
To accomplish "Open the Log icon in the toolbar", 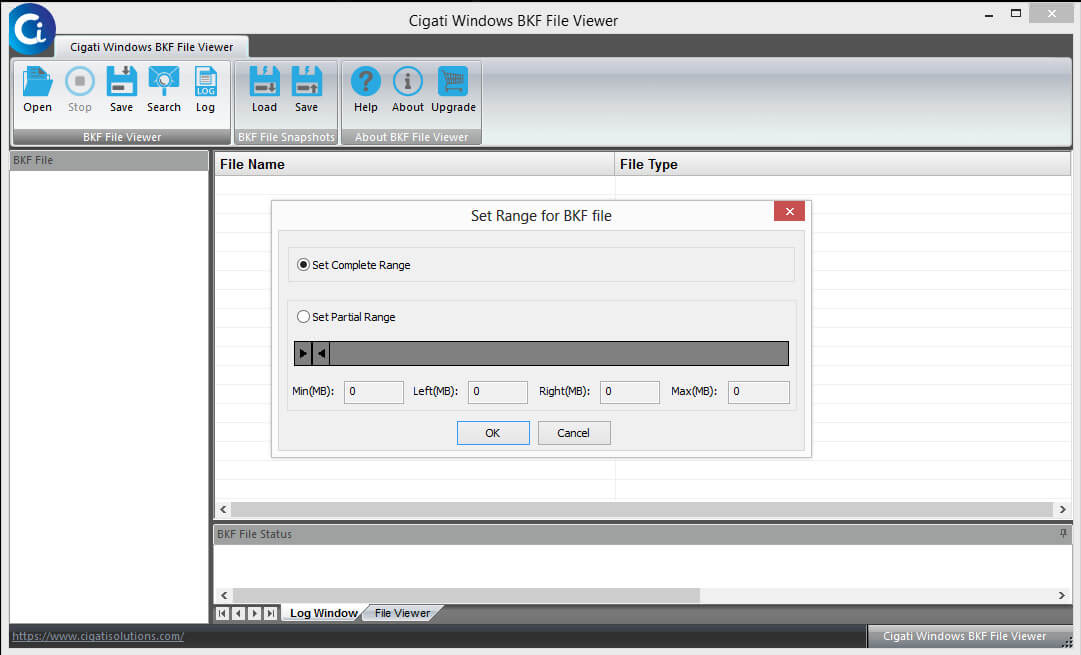I will coord(205,82).
